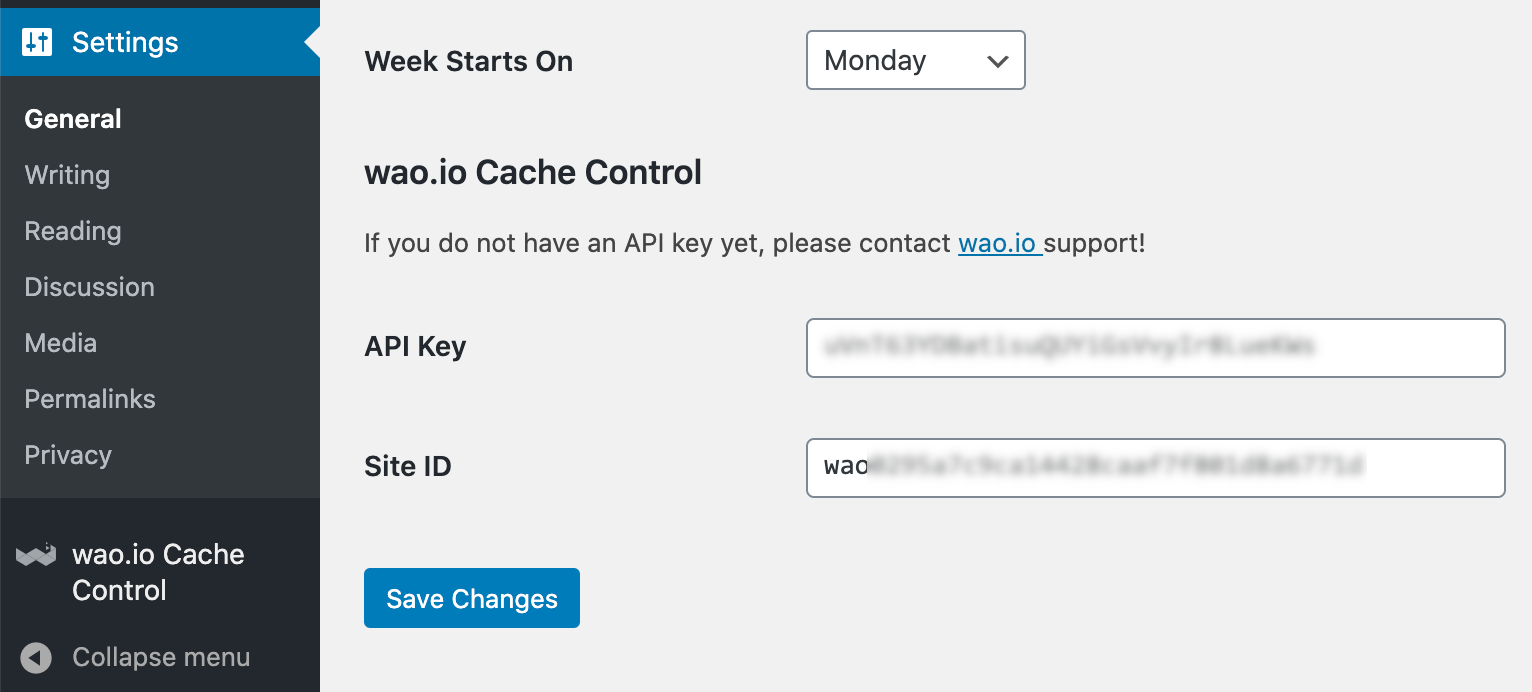Open the Week Starts On dropdown

915,61
